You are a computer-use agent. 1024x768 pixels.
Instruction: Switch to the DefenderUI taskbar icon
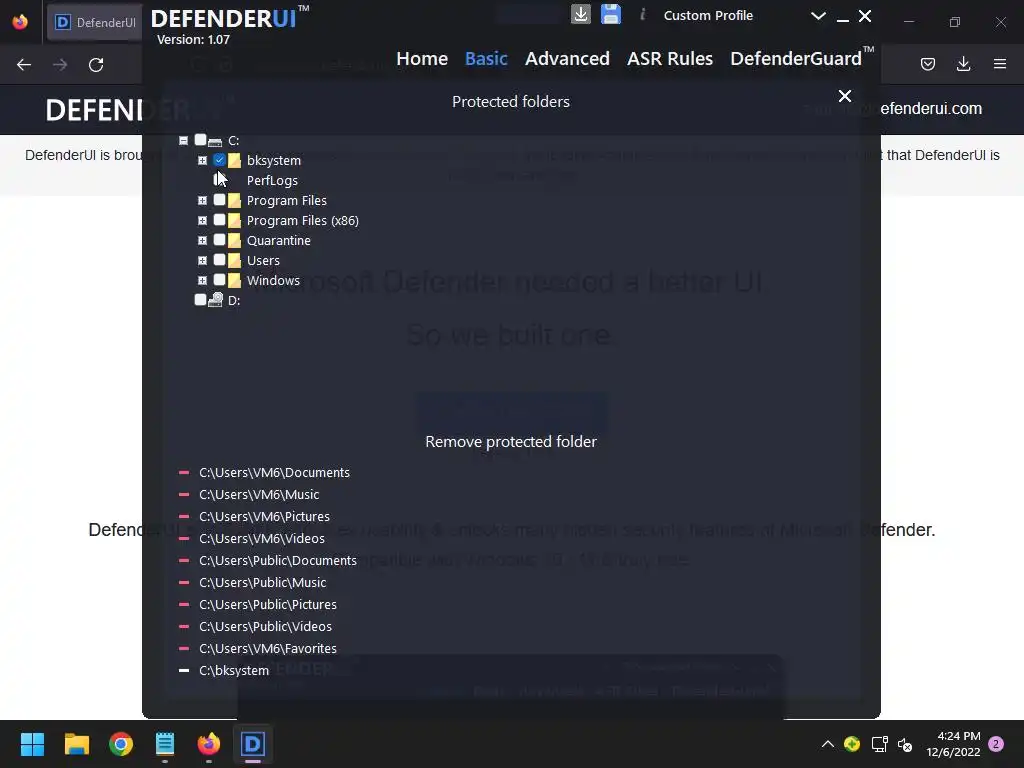click(253, 744)
